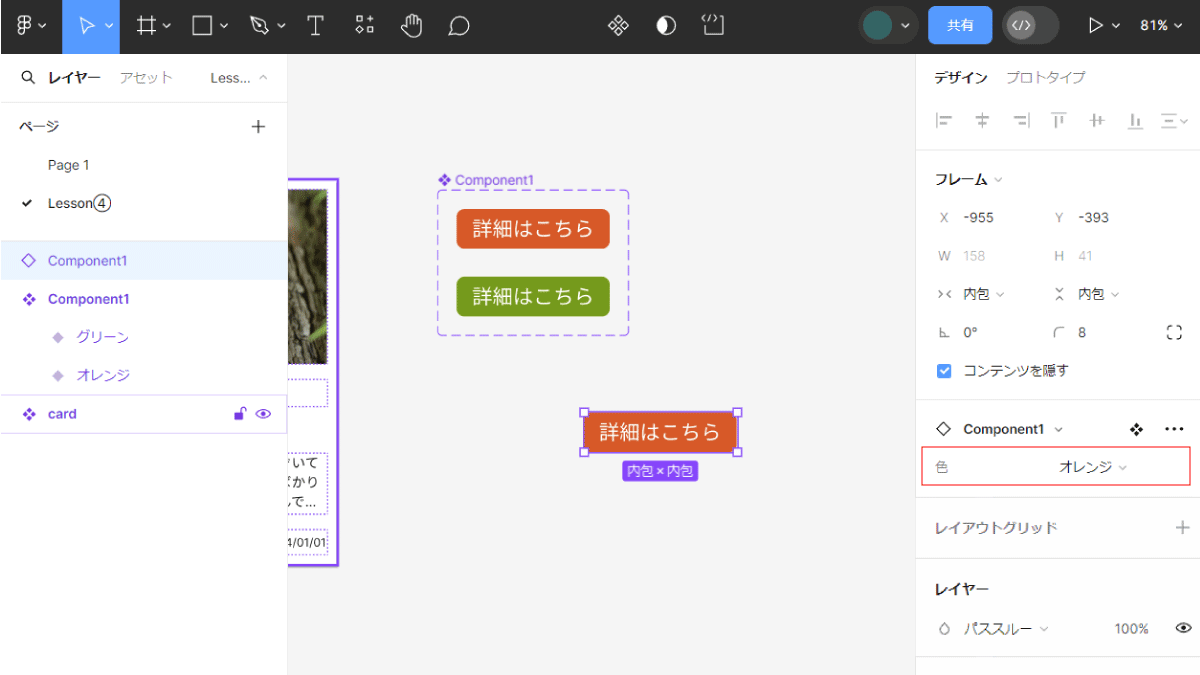Add a layout grid with plus icon

click(x=1182, y=527)
